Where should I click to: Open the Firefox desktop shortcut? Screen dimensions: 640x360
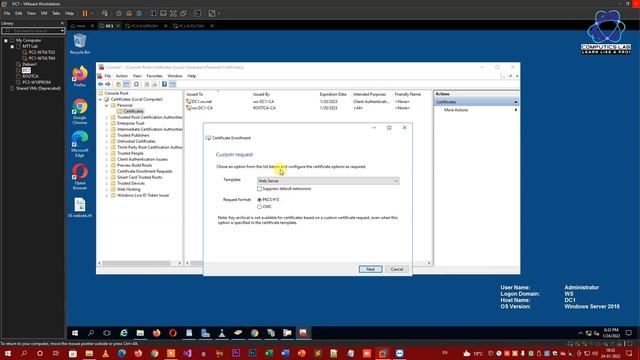(x=80, y=76)
